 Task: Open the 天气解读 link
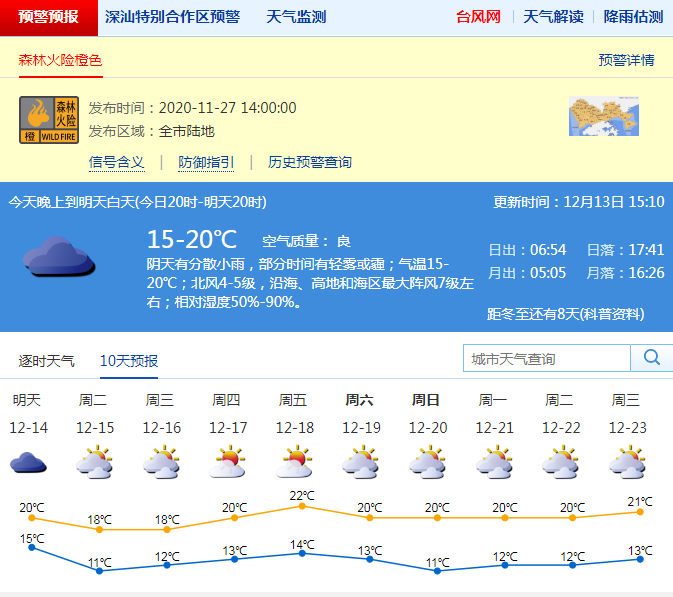click(x=553, y=17)
